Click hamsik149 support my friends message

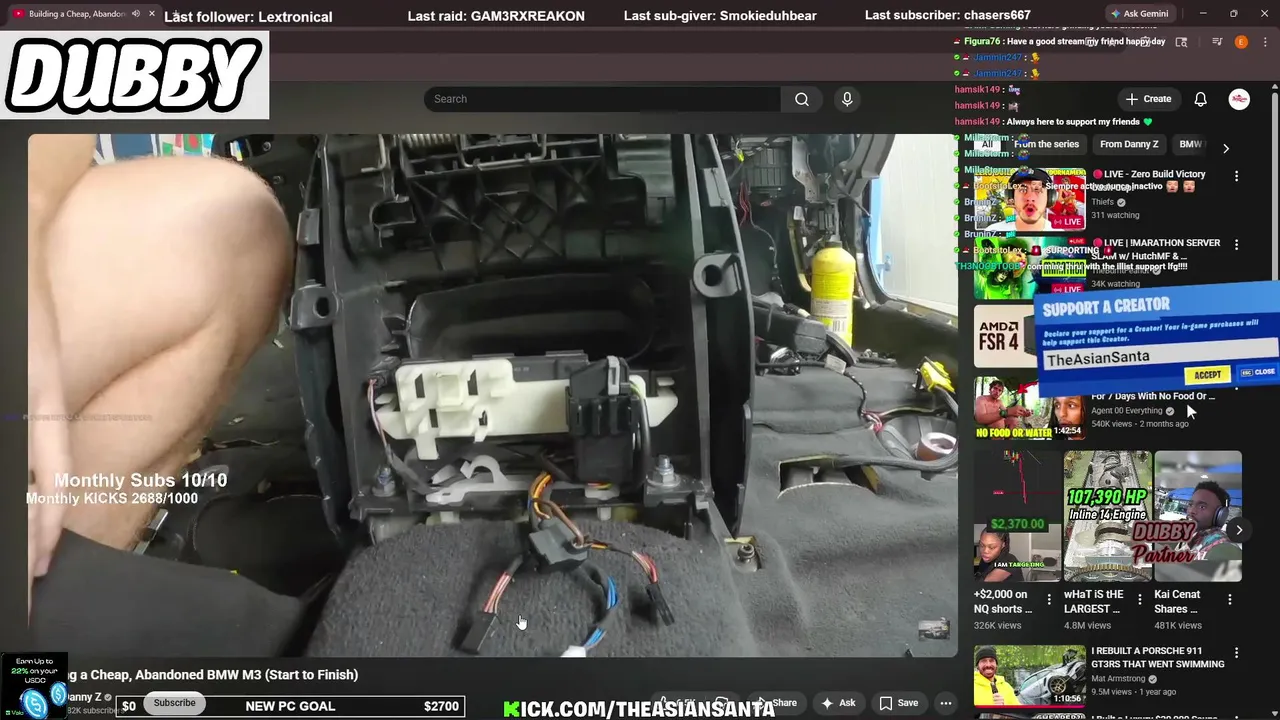click(x=1054, y=122)
